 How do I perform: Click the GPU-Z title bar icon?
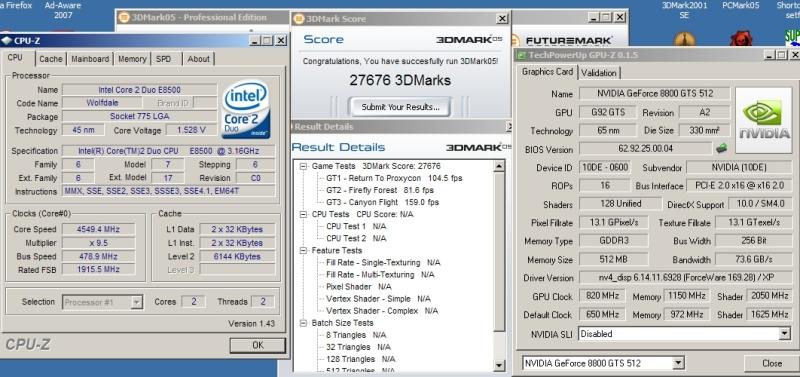click(521, 55)
